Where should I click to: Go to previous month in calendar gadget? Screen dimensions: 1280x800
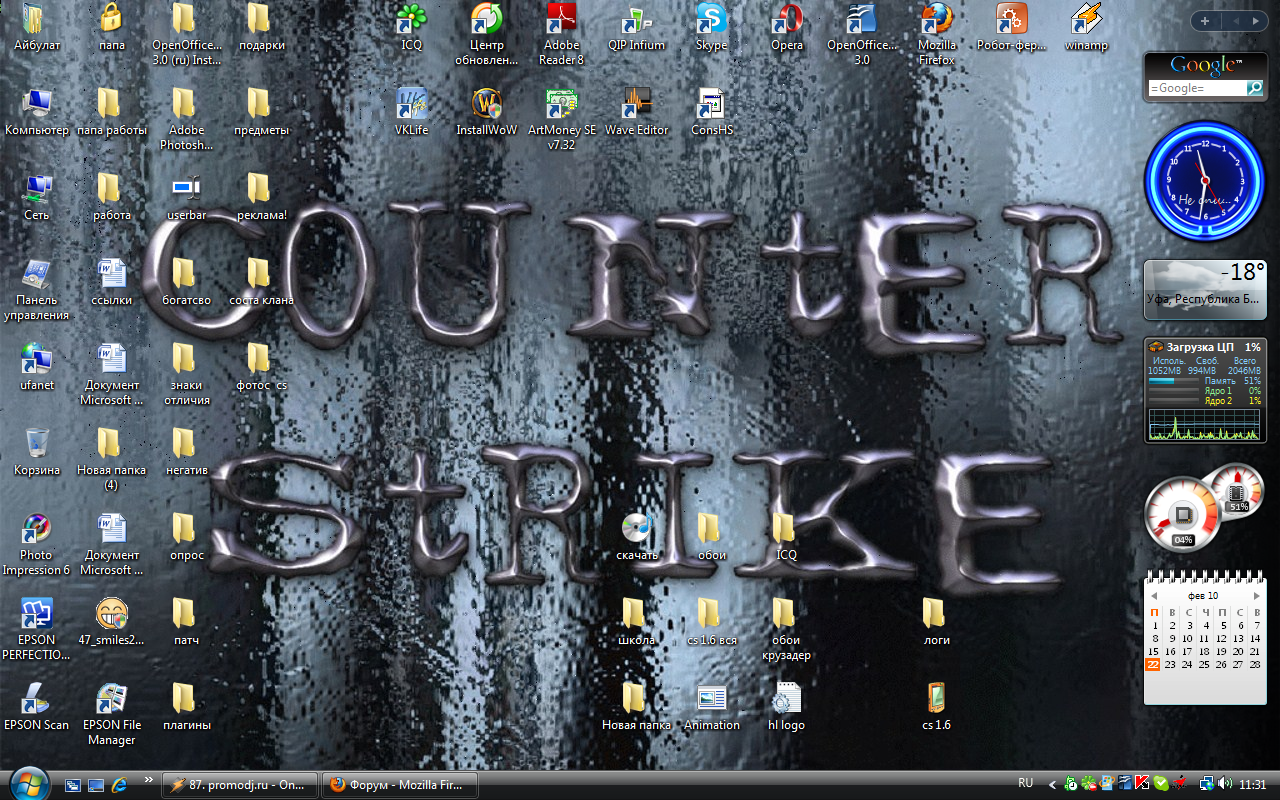pos(1154,595)
